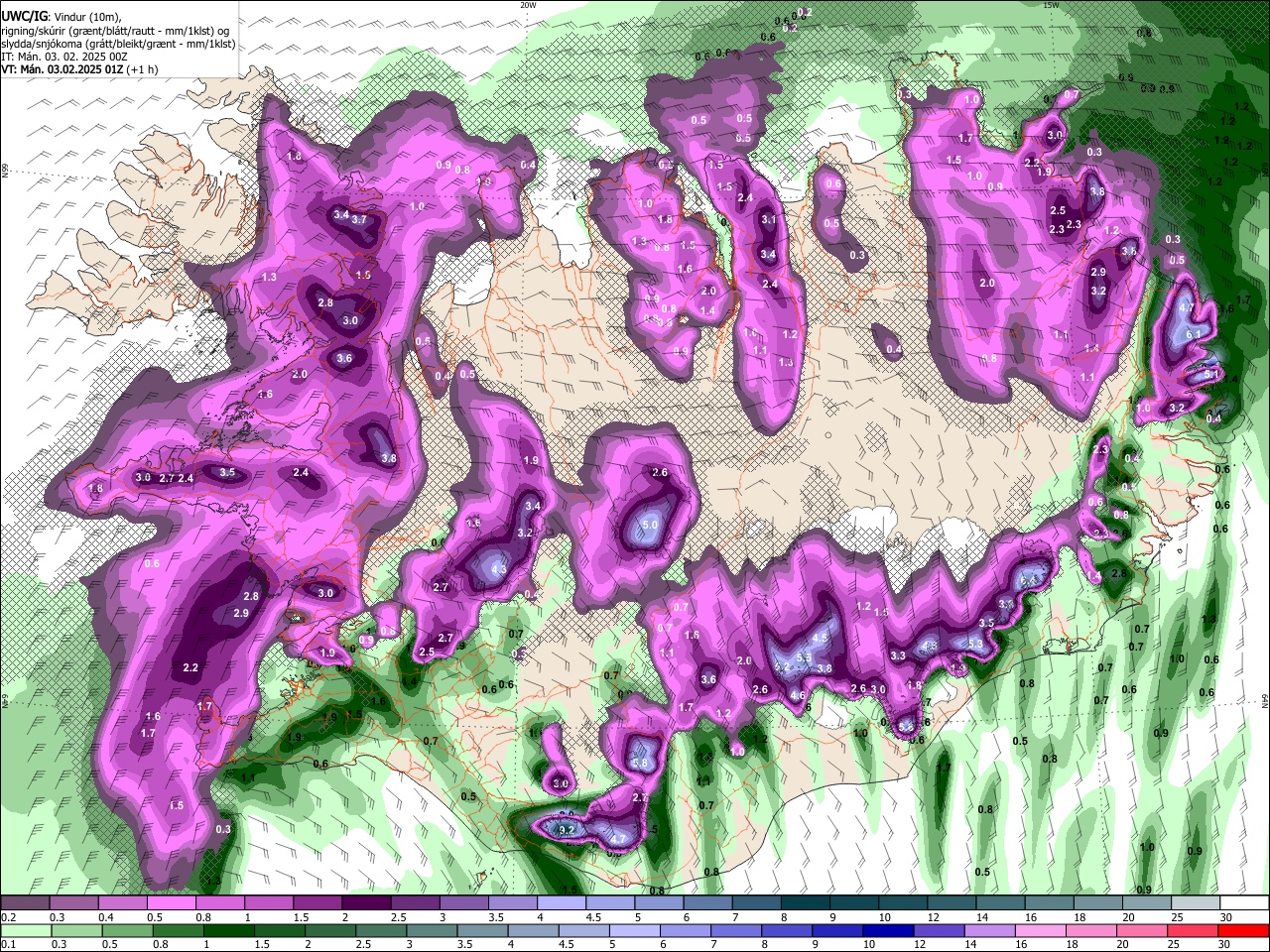This screenshot has width=1270, height=952.
Task: Select dark teal swatch between 8 and 9, upper row
Action: coord(806,903)
